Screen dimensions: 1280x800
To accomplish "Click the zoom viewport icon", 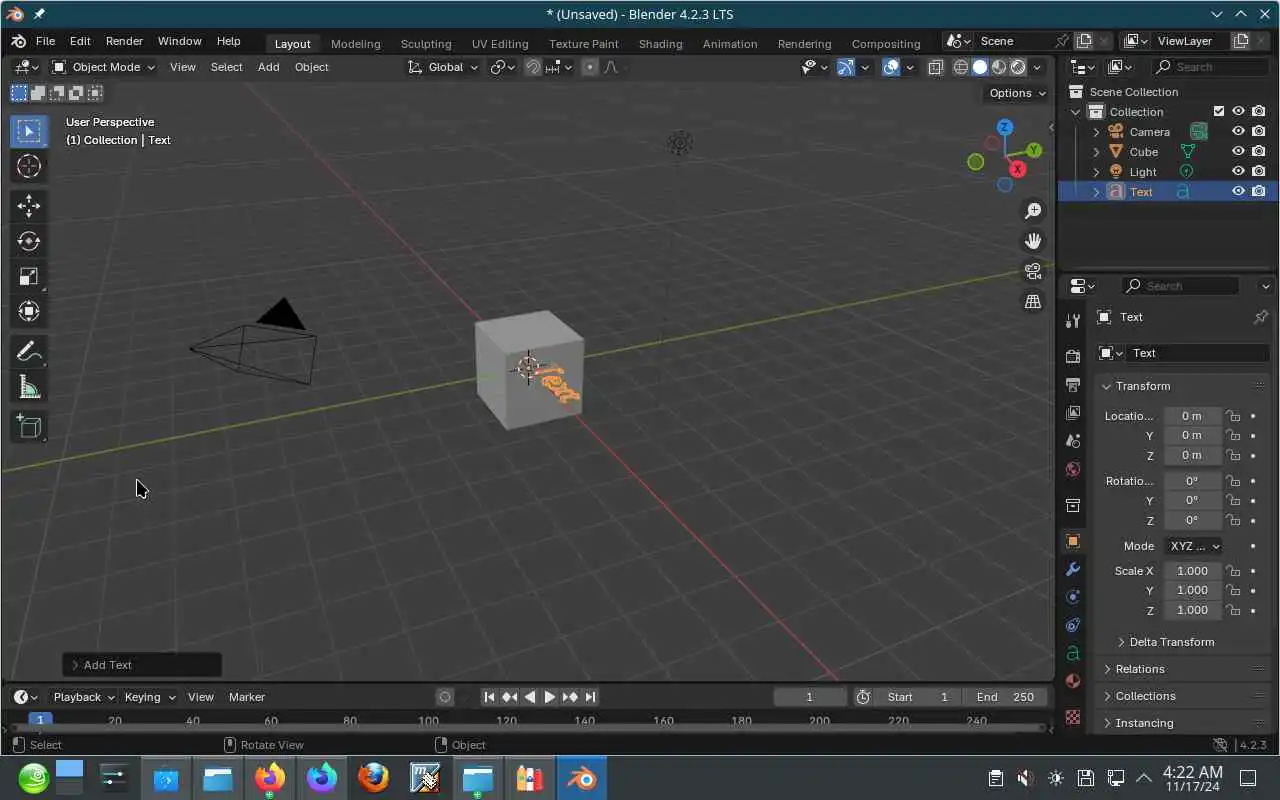I will [1033, 211].
